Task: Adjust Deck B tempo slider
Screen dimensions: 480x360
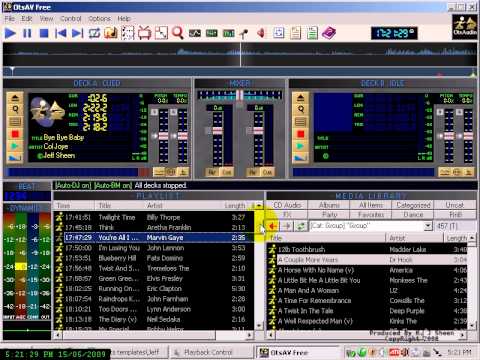Action: point(468,136)
